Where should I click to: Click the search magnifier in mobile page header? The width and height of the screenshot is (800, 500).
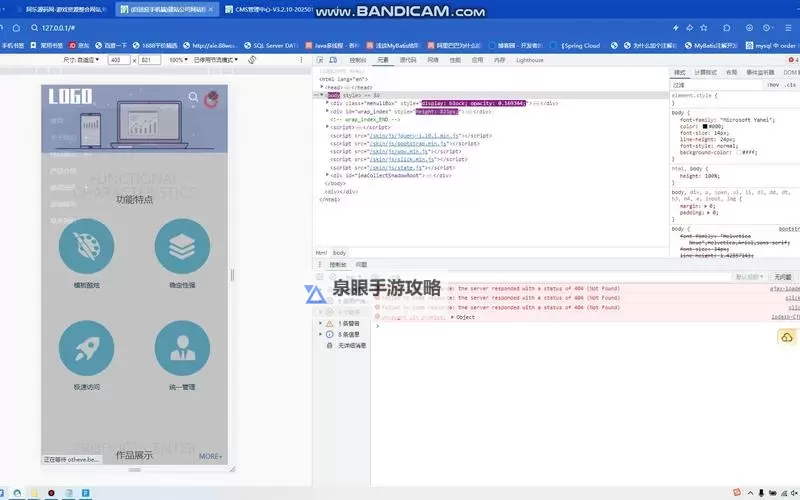pyautogui.click(x=193, y=96)
